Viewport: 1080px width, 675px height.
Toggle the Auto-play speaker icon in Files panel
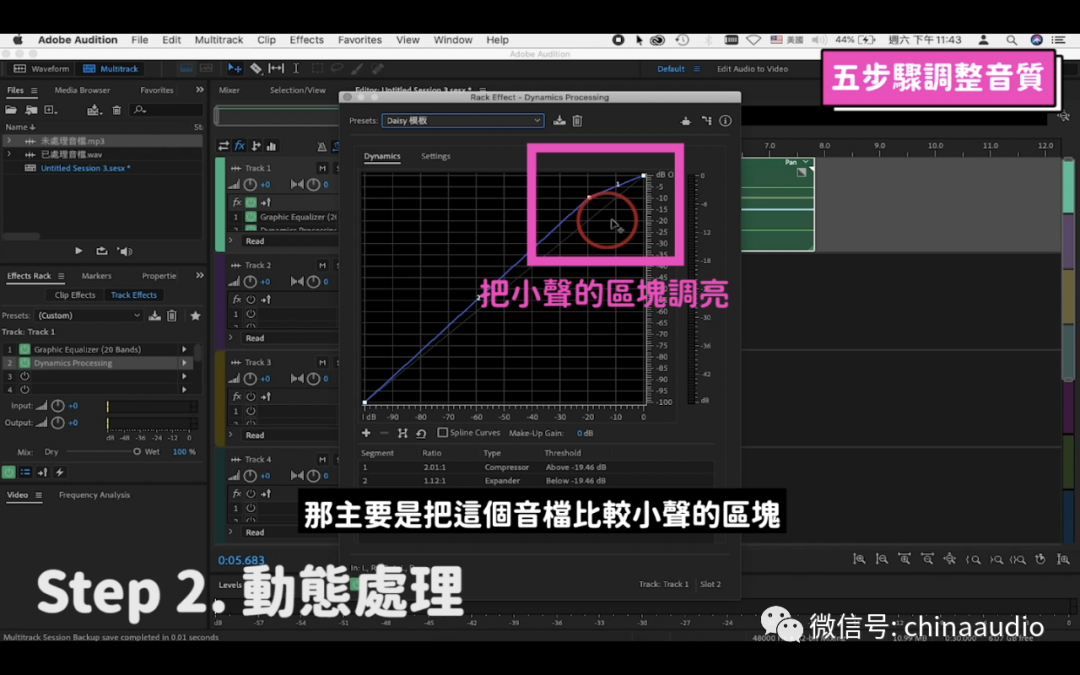pos(125,251)
